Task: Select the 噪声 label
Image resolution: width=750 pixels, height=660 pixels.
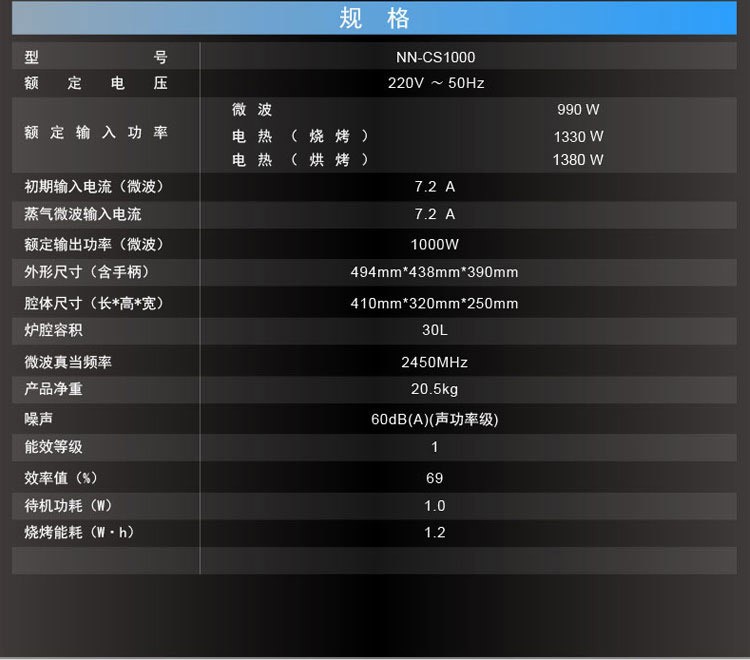Action: tap(39, 419)
